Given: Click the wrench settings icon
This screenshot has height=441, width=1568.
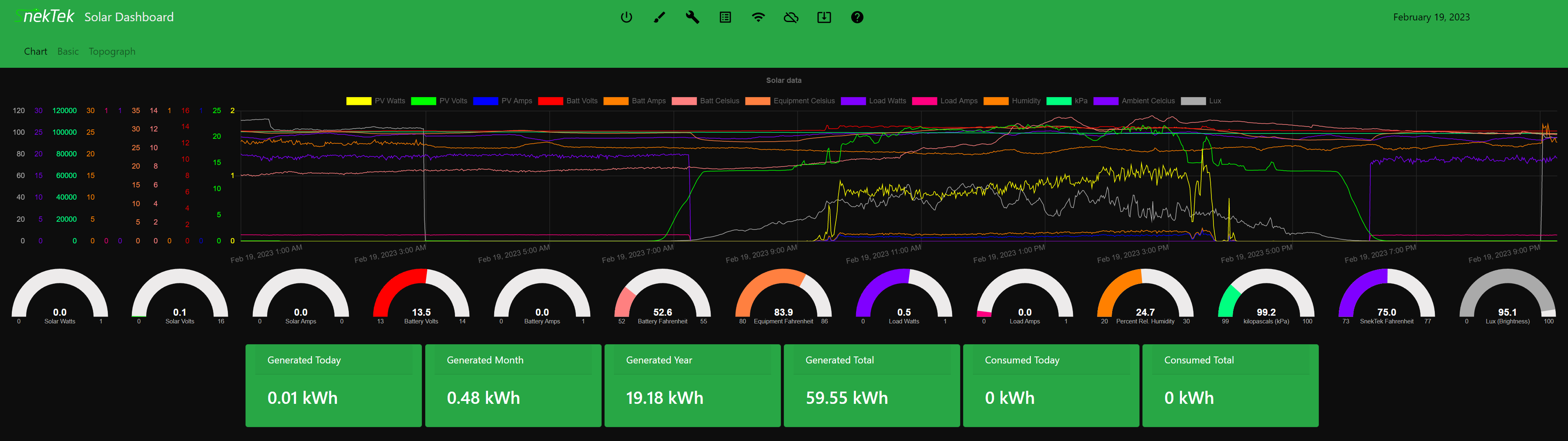Looking at the screenshot, I should point(692,18).
